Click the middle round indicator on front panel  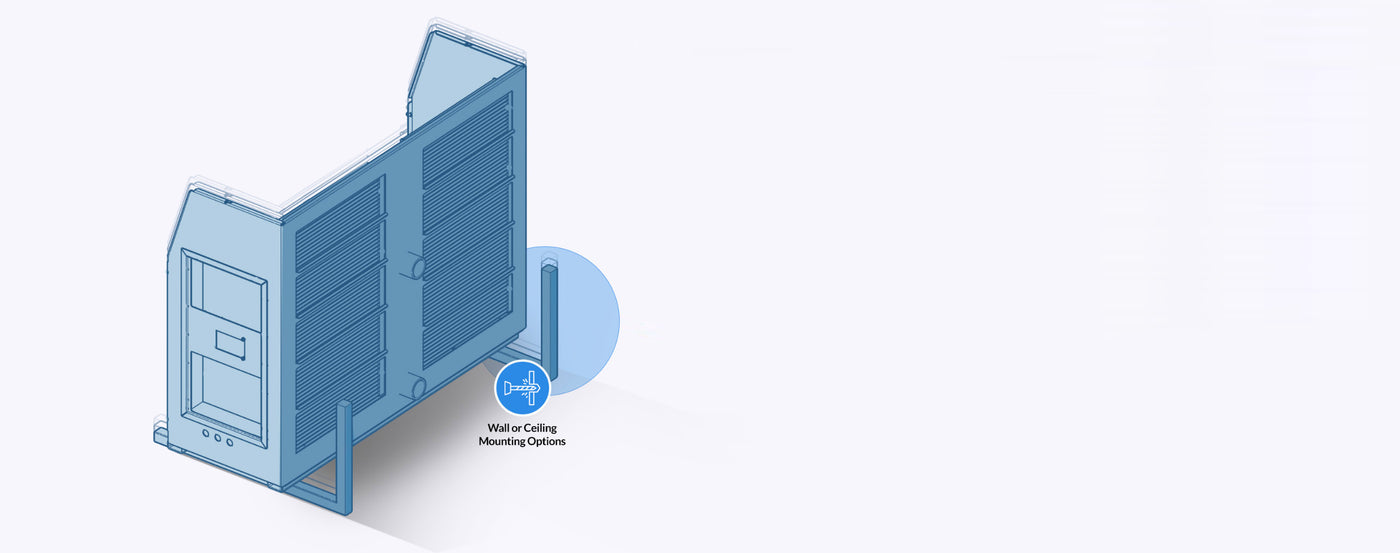(218, 438)
